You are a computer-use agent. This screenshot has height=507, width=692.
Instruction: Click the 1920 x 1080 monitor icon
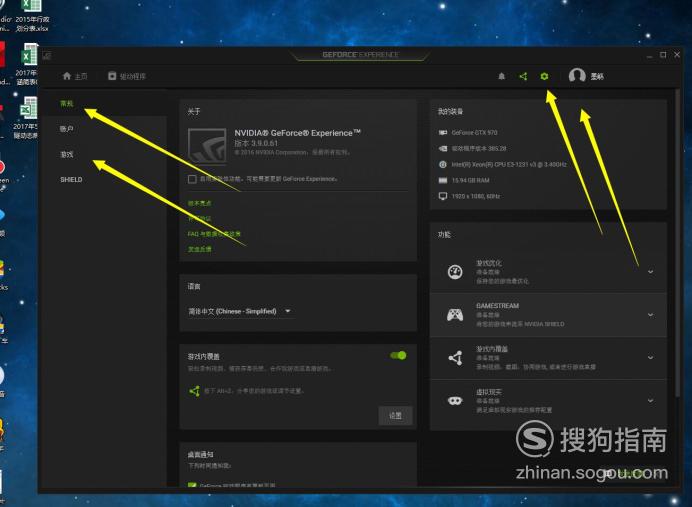click(x=443, y=196)
